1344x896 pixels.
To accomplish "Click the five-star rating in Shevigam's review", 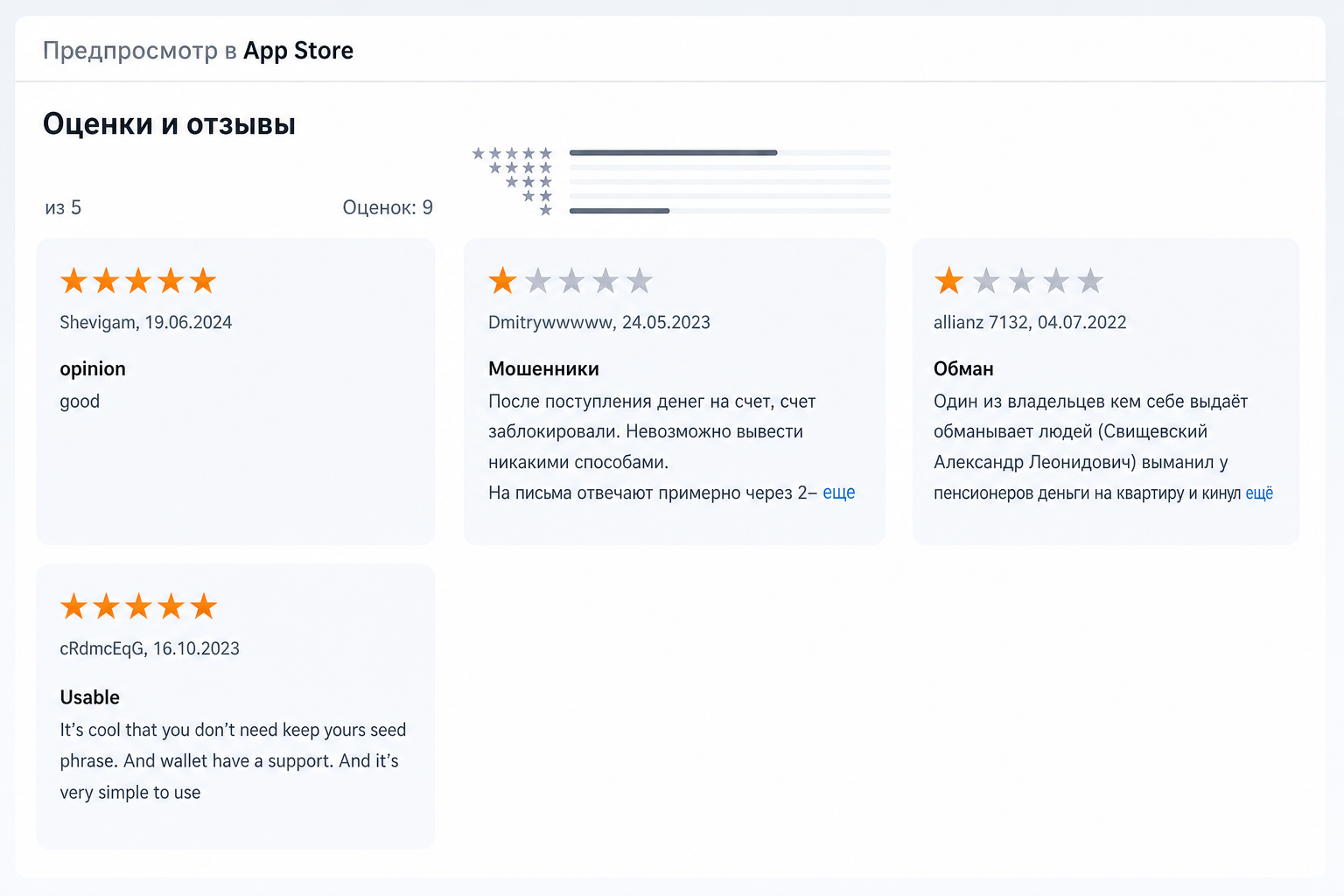I will (138, 281).
